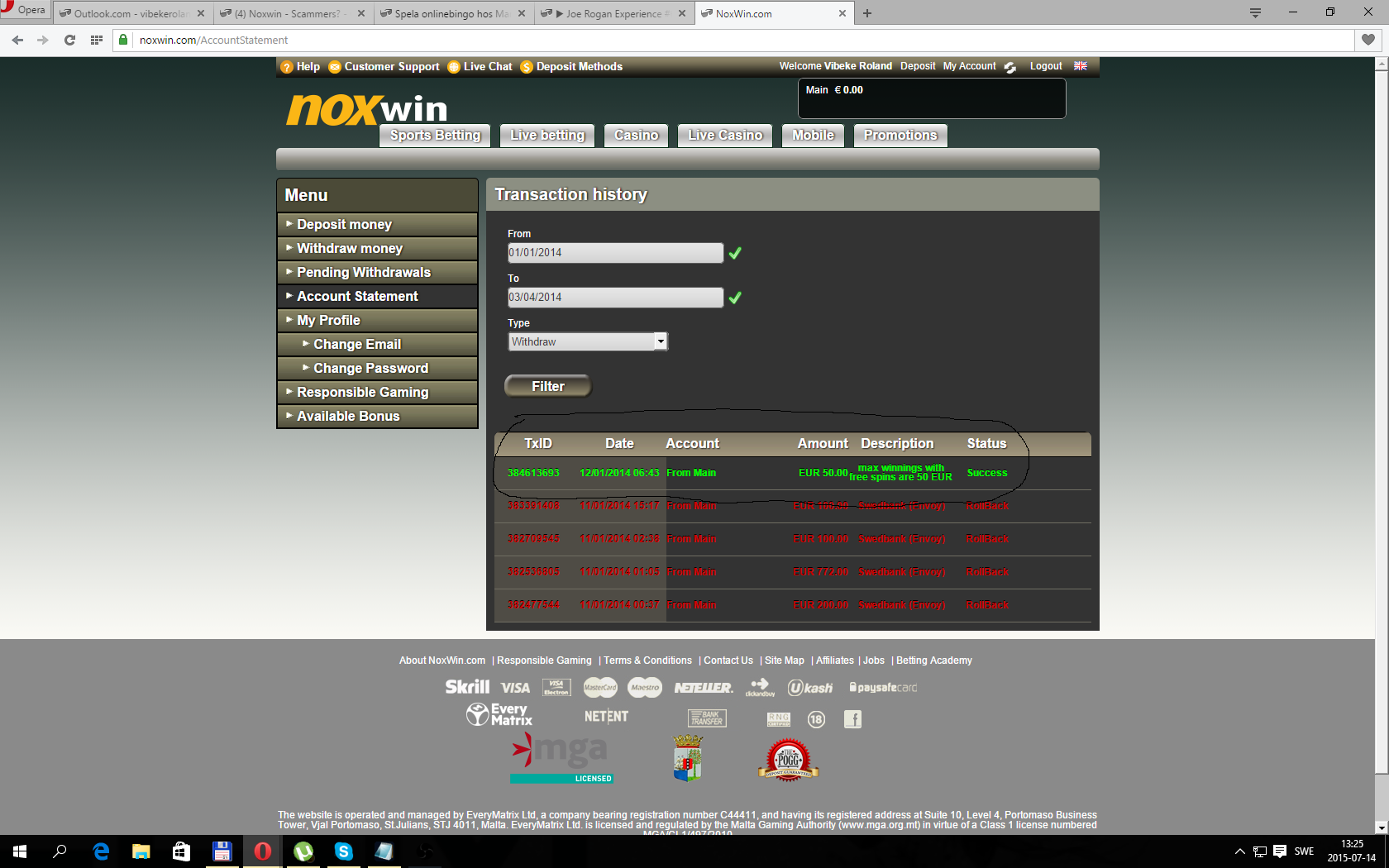Open the Casino tab
This screenshot has width=1389, height=868.
coord(636,136)
